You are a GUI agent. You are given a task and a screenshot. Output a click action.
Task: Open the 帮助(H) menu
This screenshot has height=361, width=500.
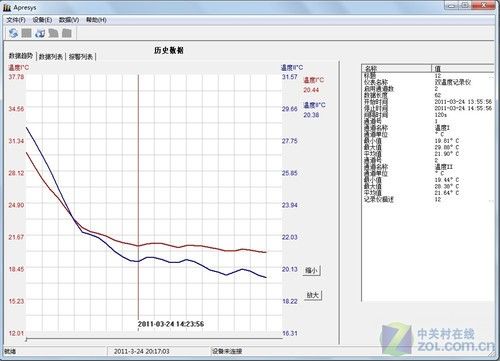96,20
